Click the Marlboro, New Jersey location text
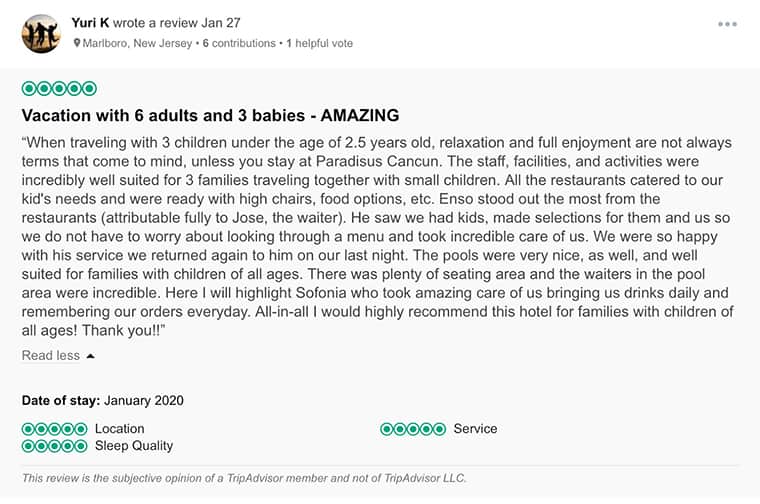Screen dimensions: 760x504 (x=138, y=44)
